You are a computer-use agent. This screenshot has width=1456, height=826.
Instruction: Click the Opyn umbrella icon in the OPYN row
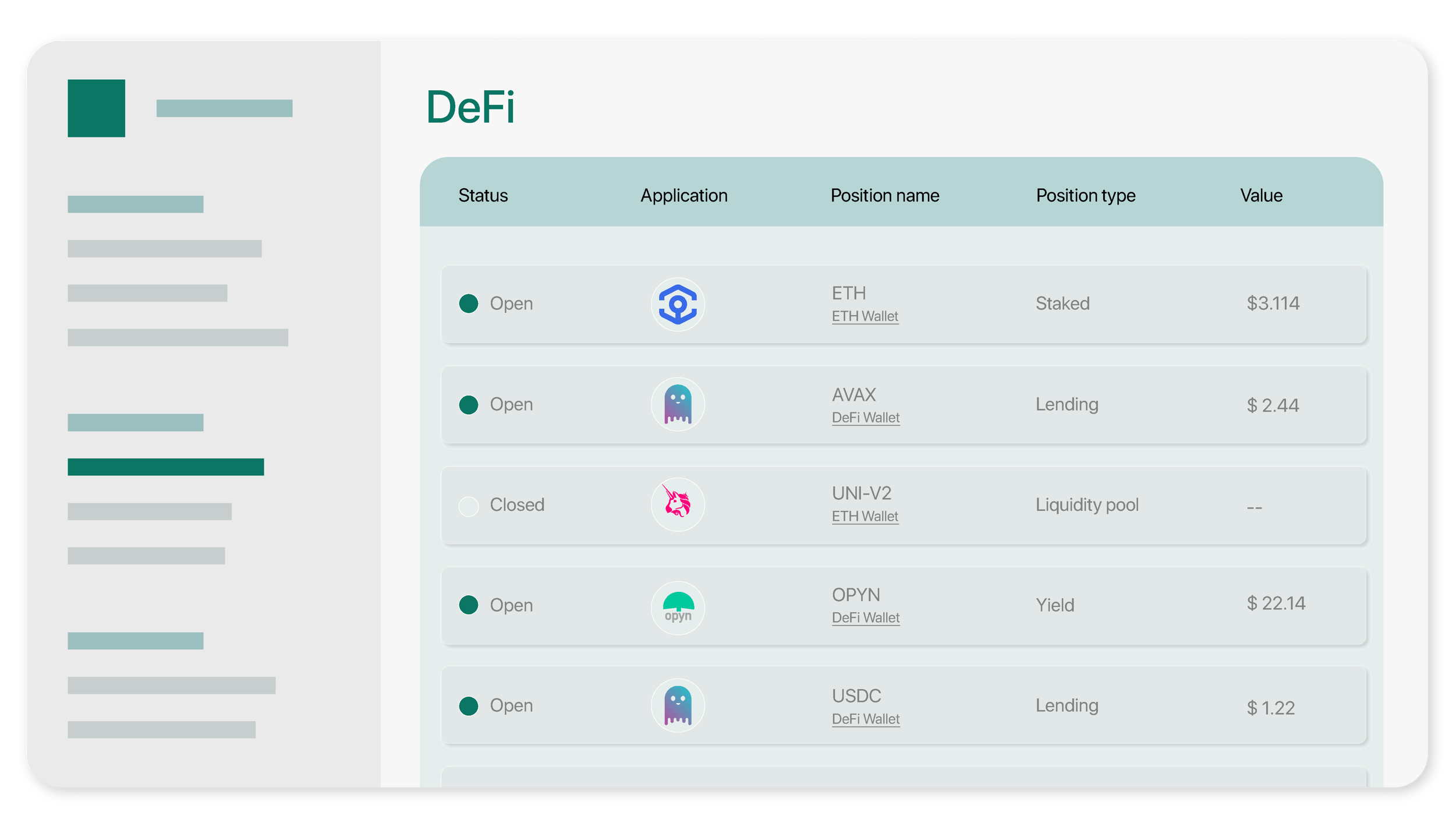click(678, 608)
